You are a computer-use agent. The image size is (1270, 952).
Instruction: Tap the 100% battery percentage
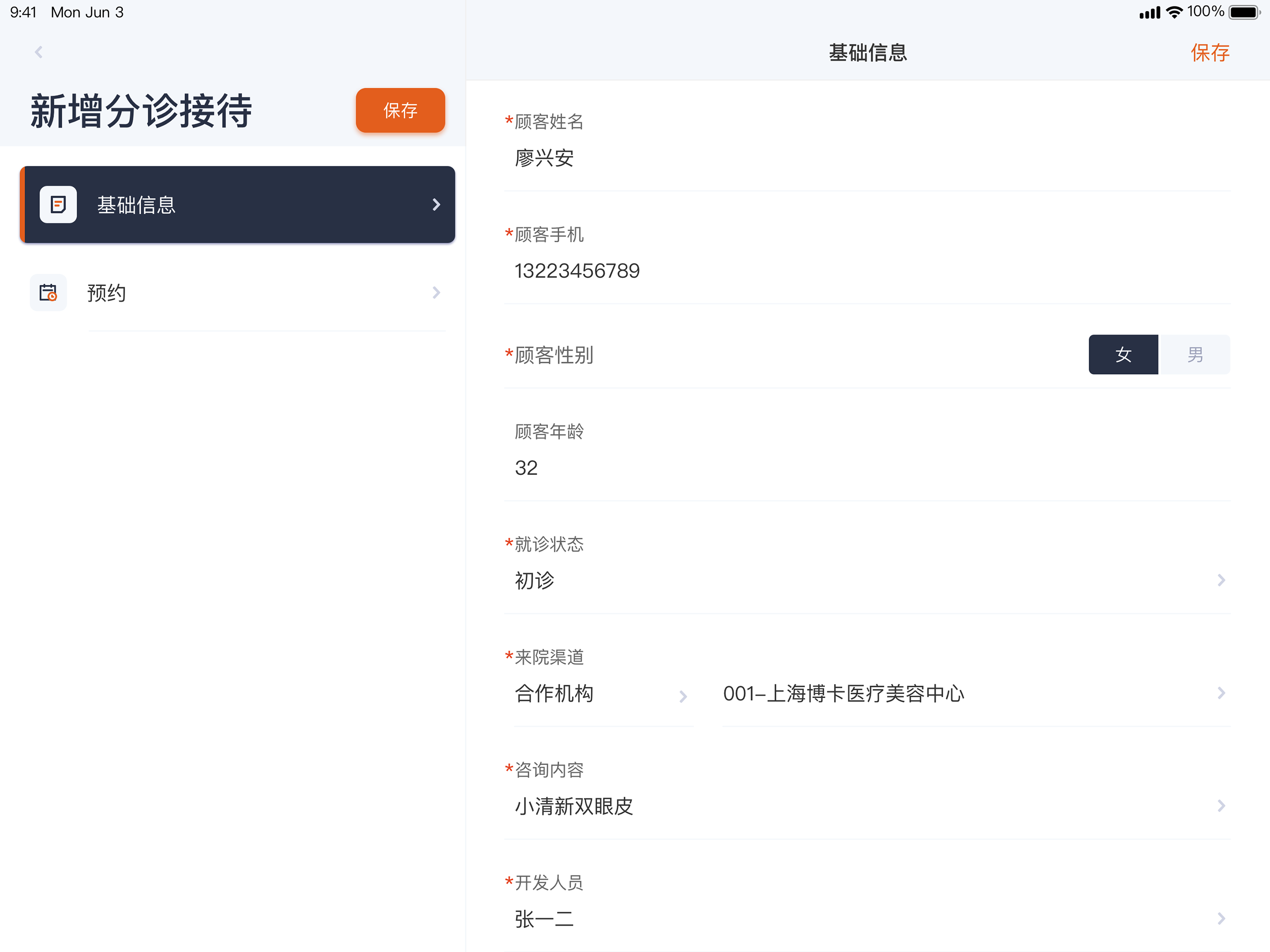1206,12
